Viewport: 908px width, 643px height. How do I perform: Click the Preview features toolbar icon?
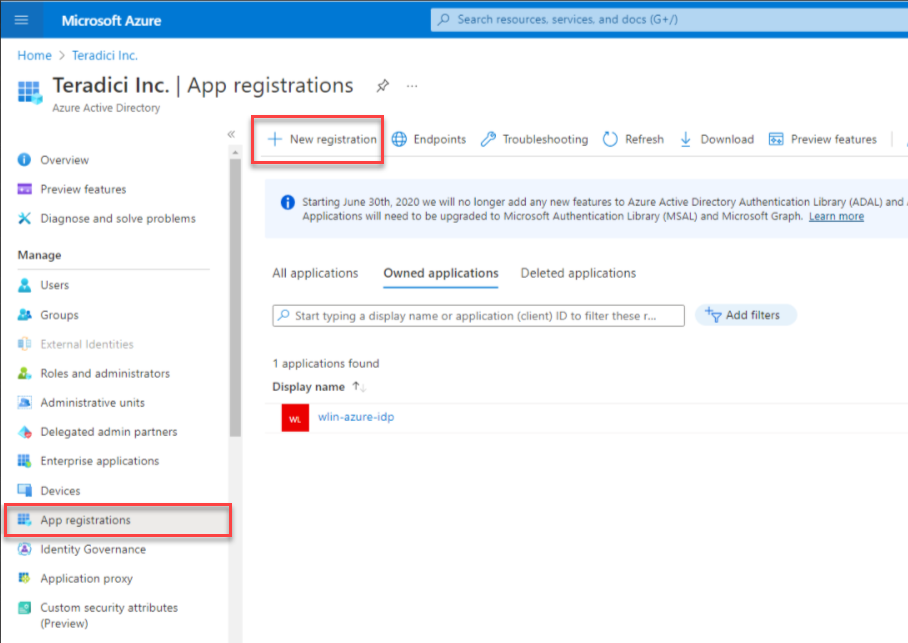pyautogui.click(x=776, y=140)
